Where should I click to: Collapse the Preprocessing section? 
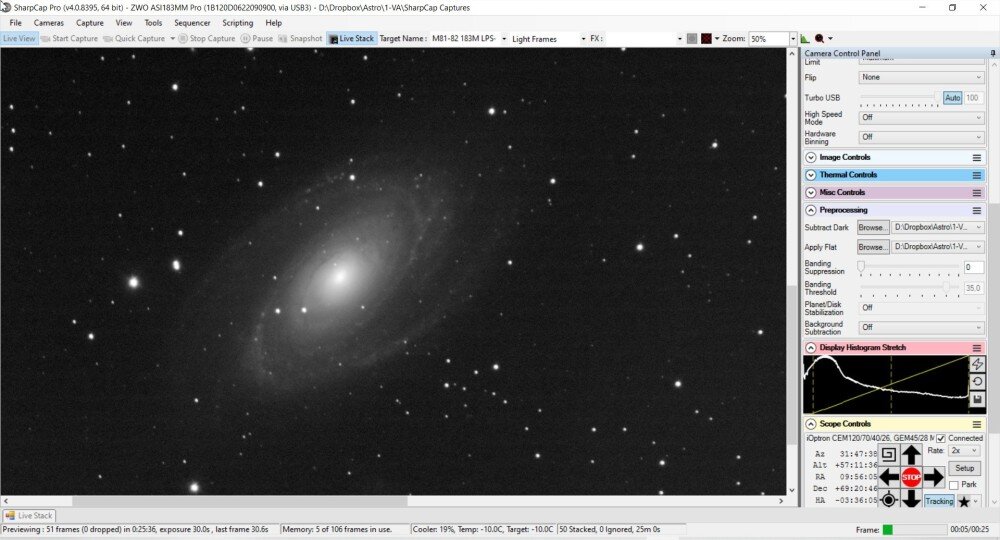point(811,210)
